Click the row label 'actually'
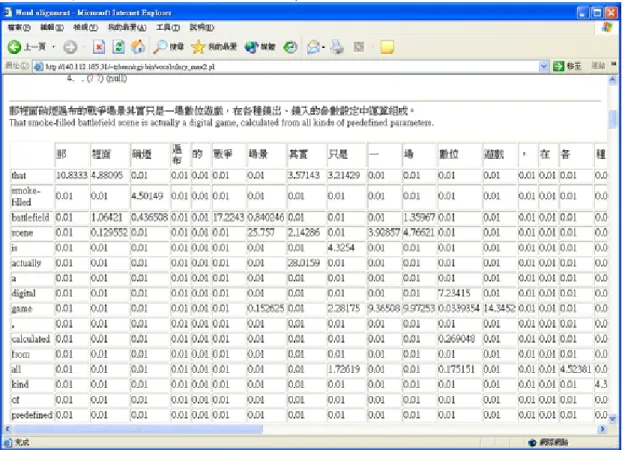This screenshot has width=625, height=450. click(26, 263)
